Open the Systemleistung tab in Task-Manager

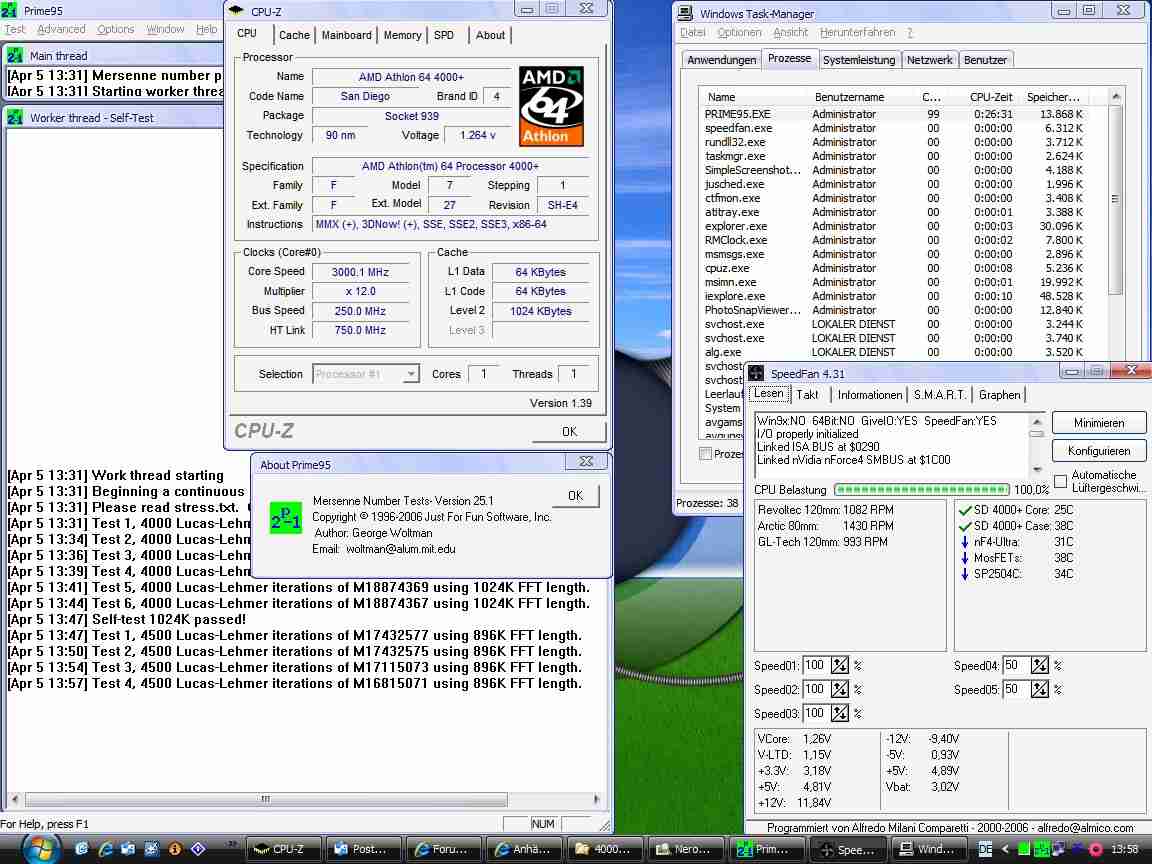pyautogui.click(x=859, y=60)
